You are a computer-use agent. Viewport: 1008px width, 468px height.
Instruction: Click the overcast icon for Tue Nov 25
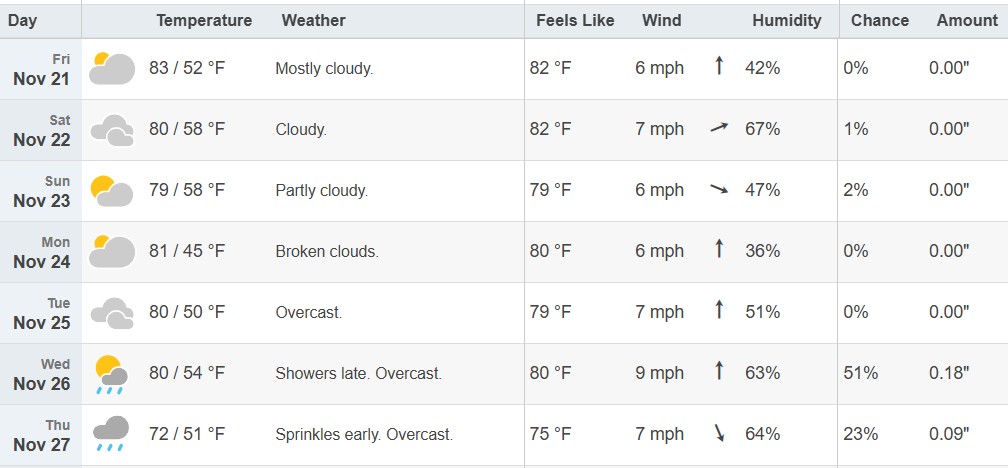[112, 313]
